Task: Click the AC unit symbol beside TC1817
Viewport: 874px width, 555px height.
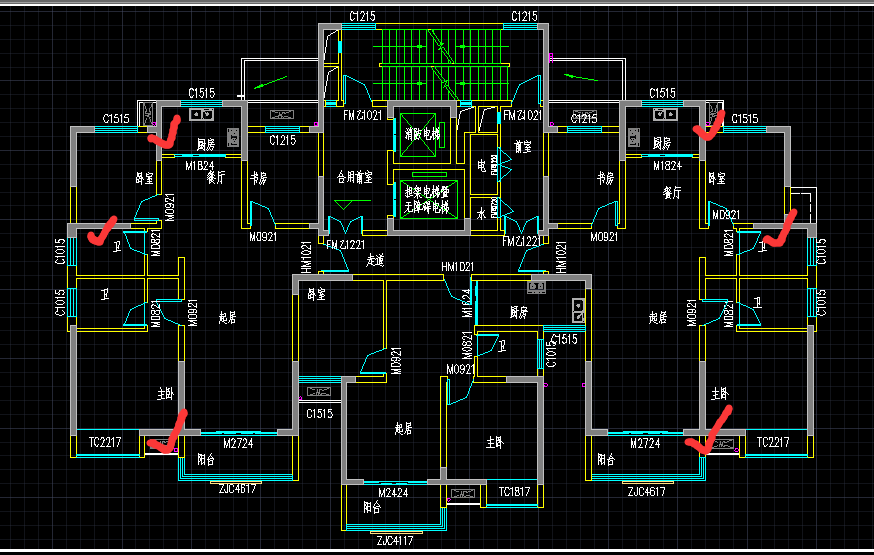Action: coord(463,494)
